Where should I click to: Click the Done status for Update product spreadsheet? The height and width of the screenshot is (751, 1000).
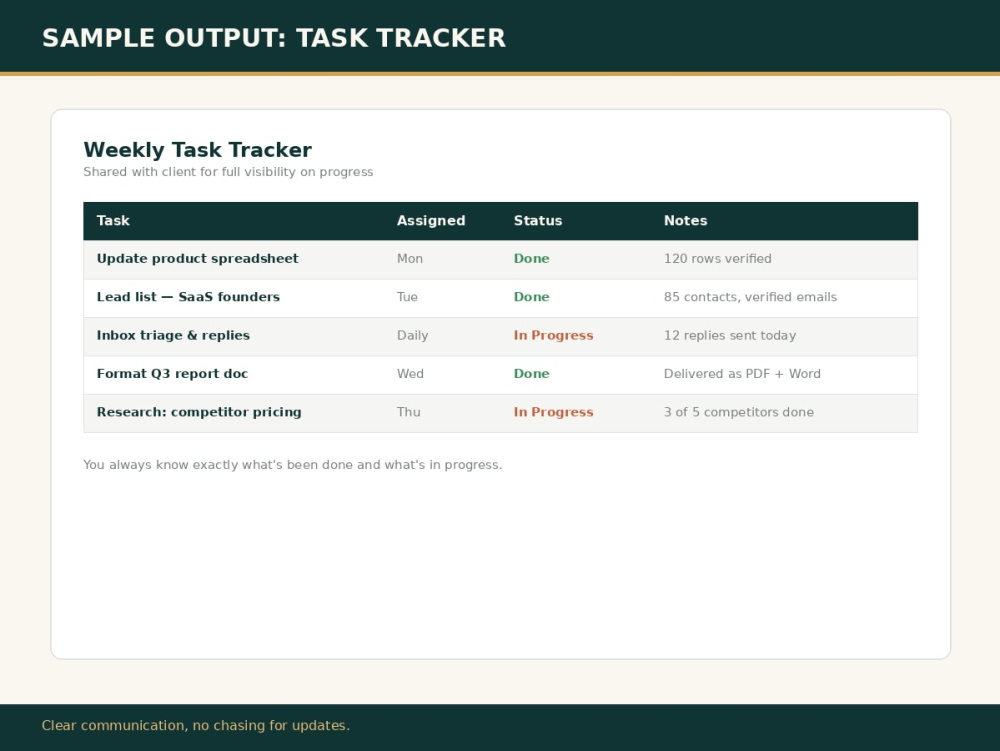tap(531, 259)
